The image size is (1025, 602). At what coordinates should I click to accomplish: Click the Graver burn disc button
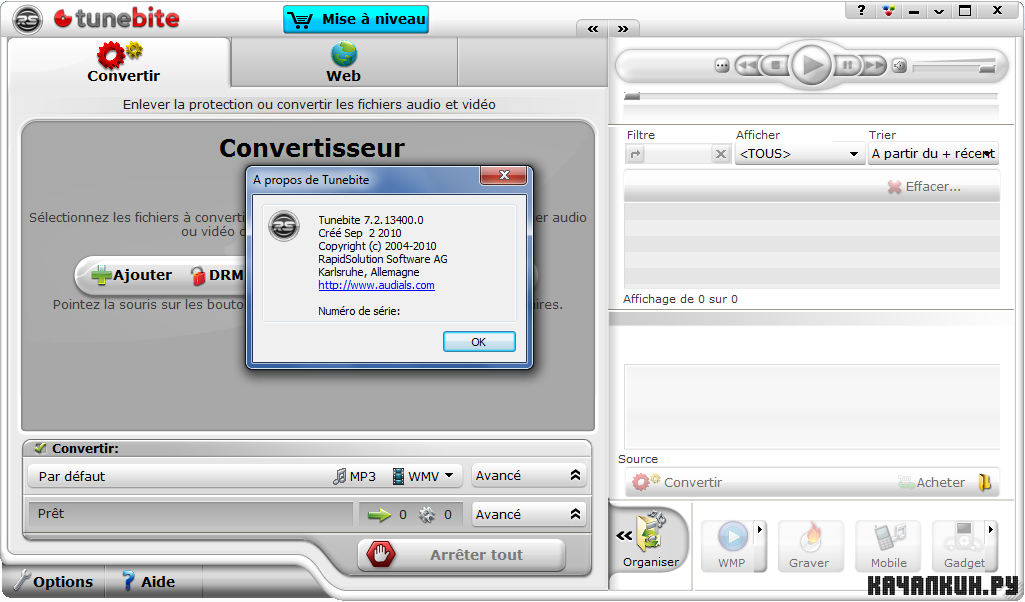(x=809, y=546)
